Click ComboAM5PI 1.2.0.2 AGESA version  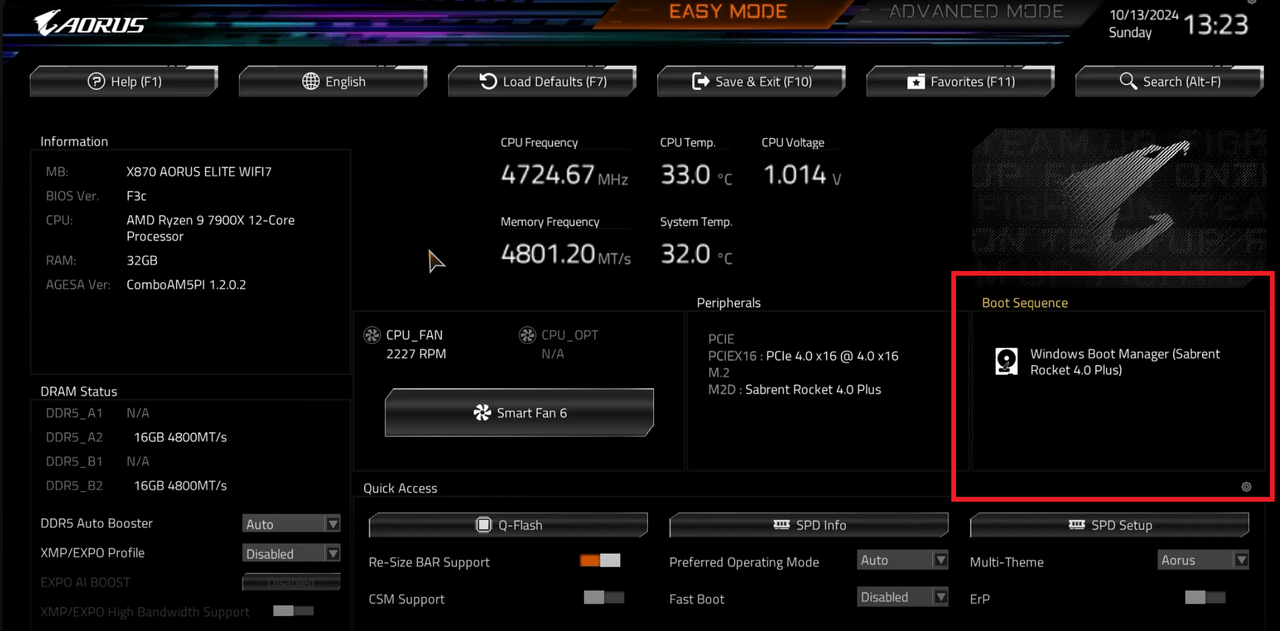[186, 285]
